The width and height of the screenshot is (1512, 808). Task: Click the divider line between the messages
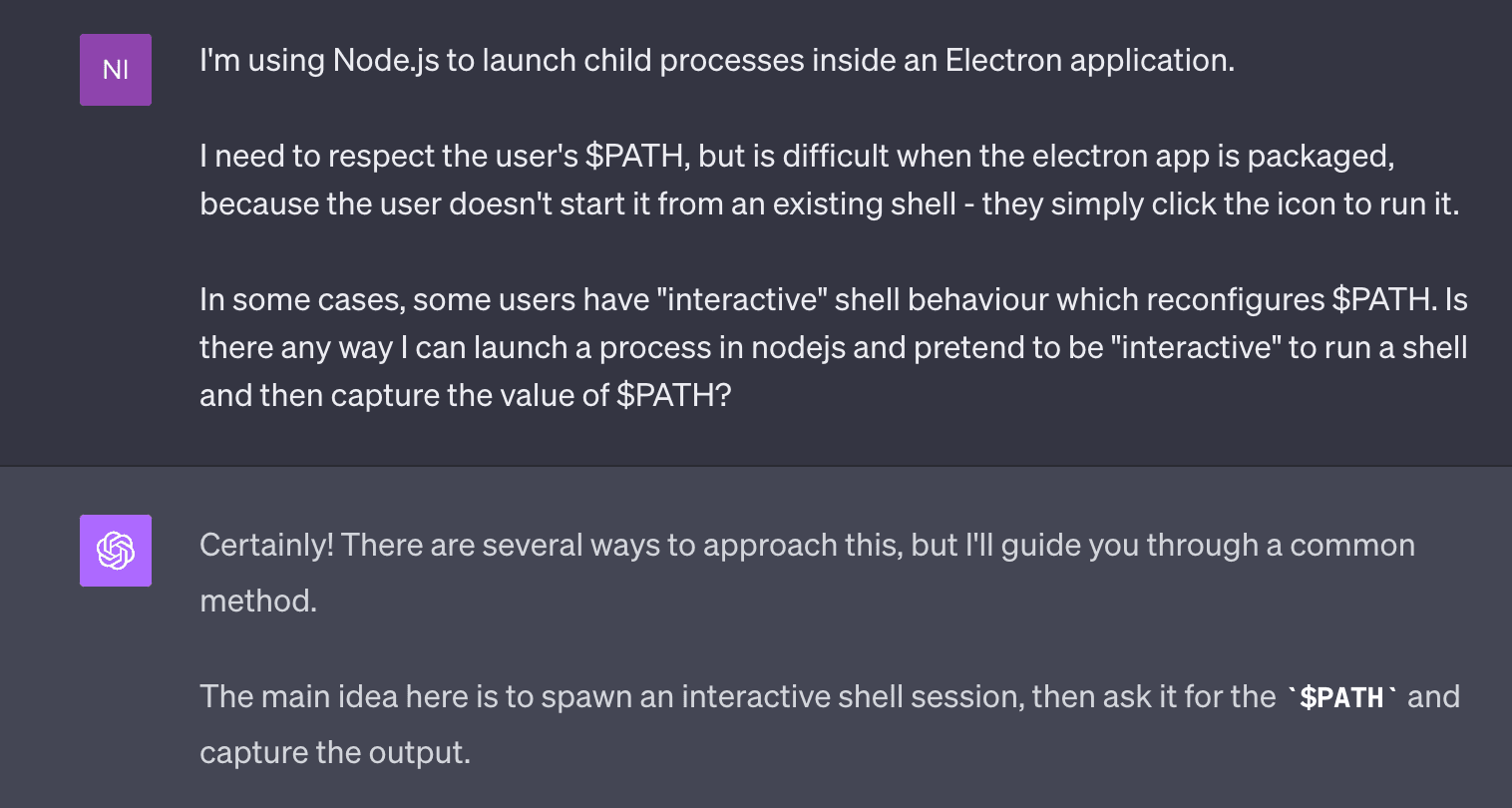click(756, 466)
